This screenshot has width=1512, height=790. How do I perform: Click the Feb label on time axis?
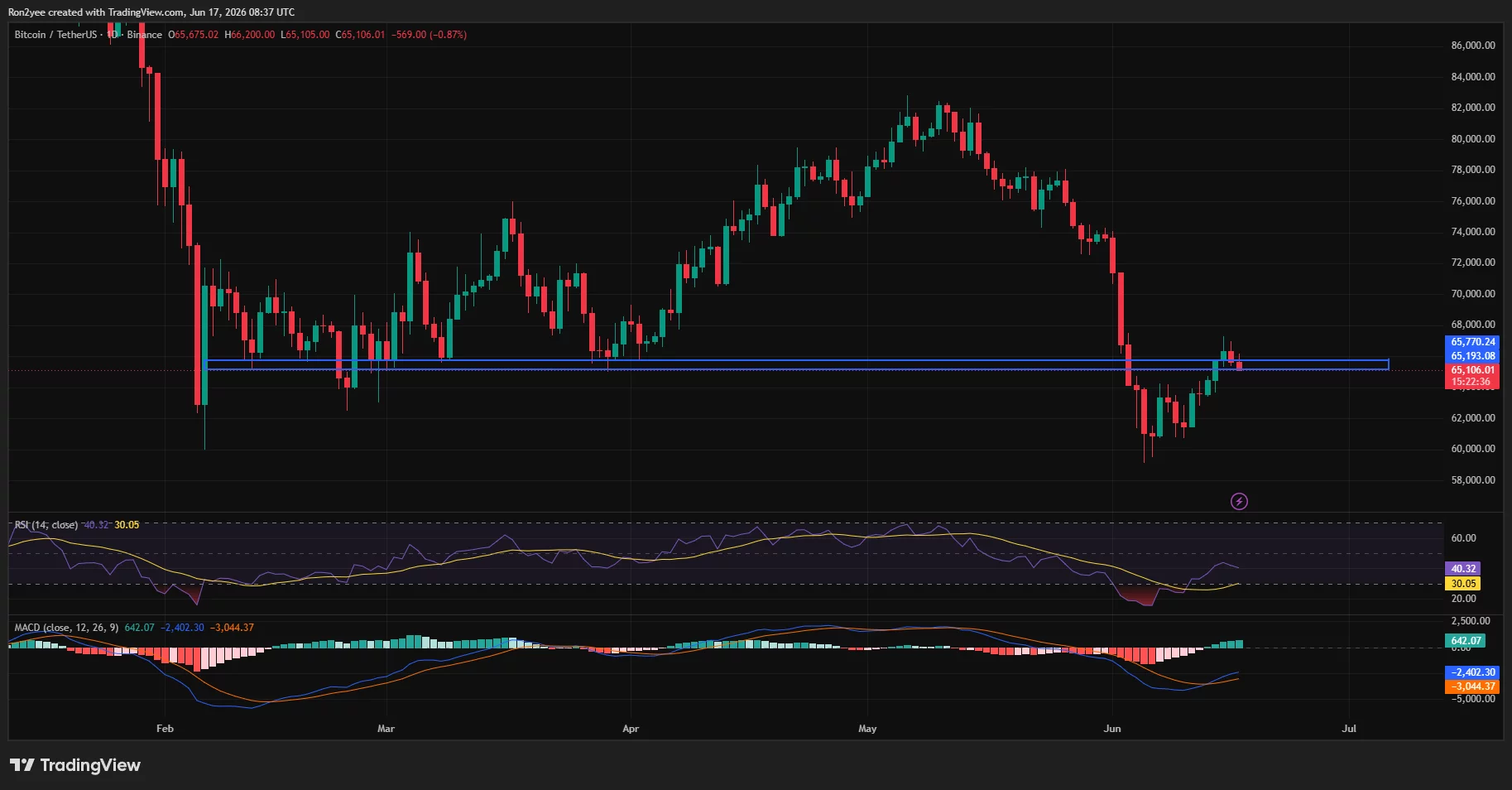pyautogui.click(x=165, y=729)
